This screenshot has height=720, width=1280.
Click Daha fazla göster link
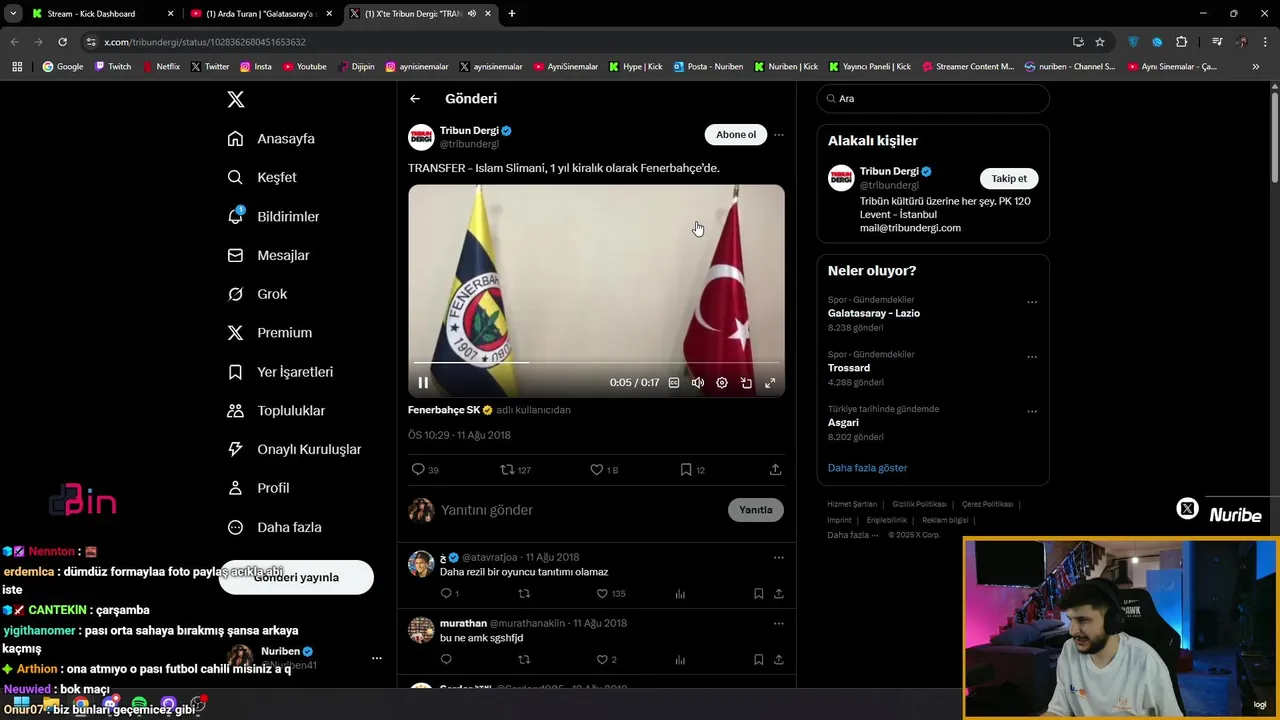tap(867, 468)
